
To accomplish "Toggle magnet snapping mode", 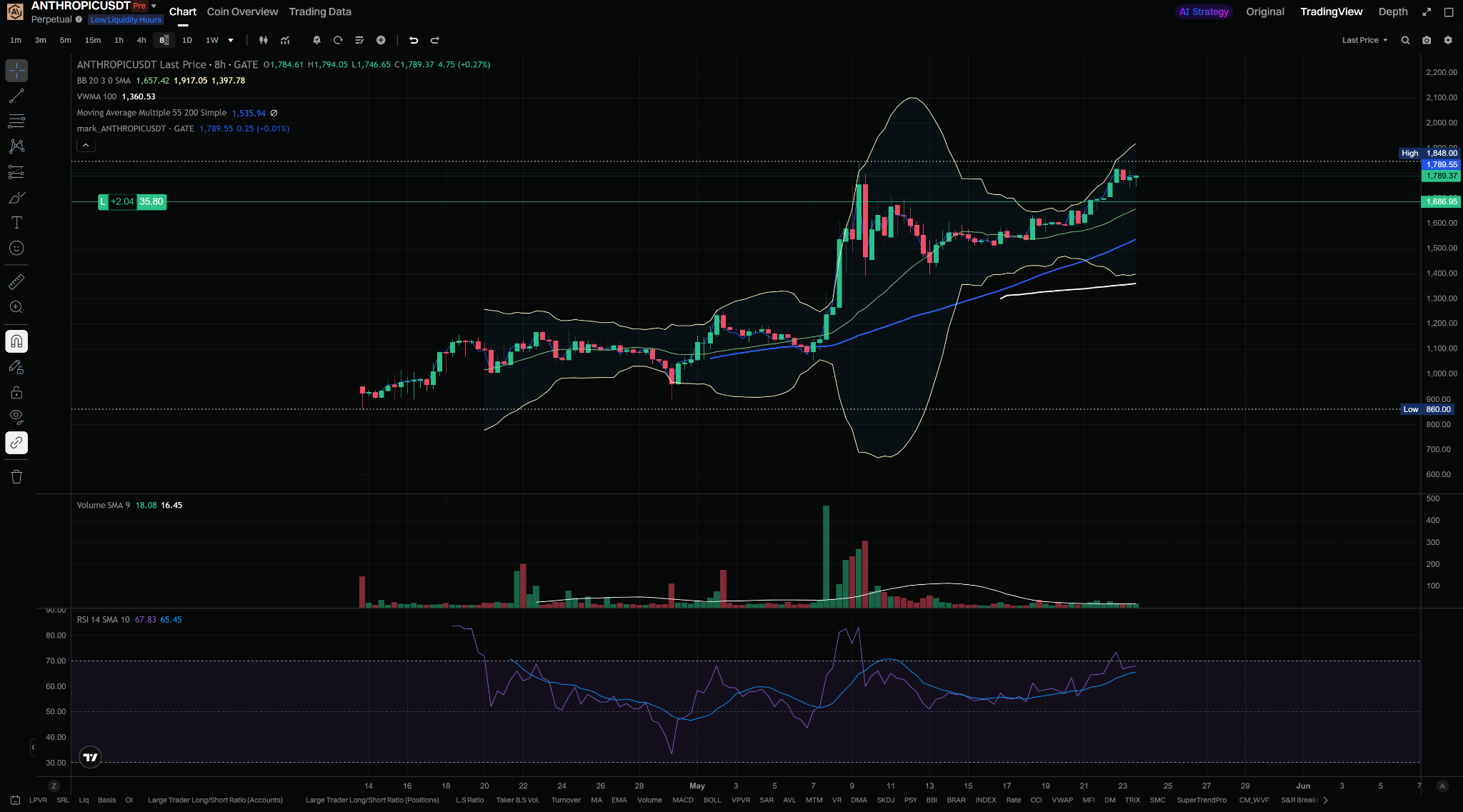I will (x=16, y=341).
